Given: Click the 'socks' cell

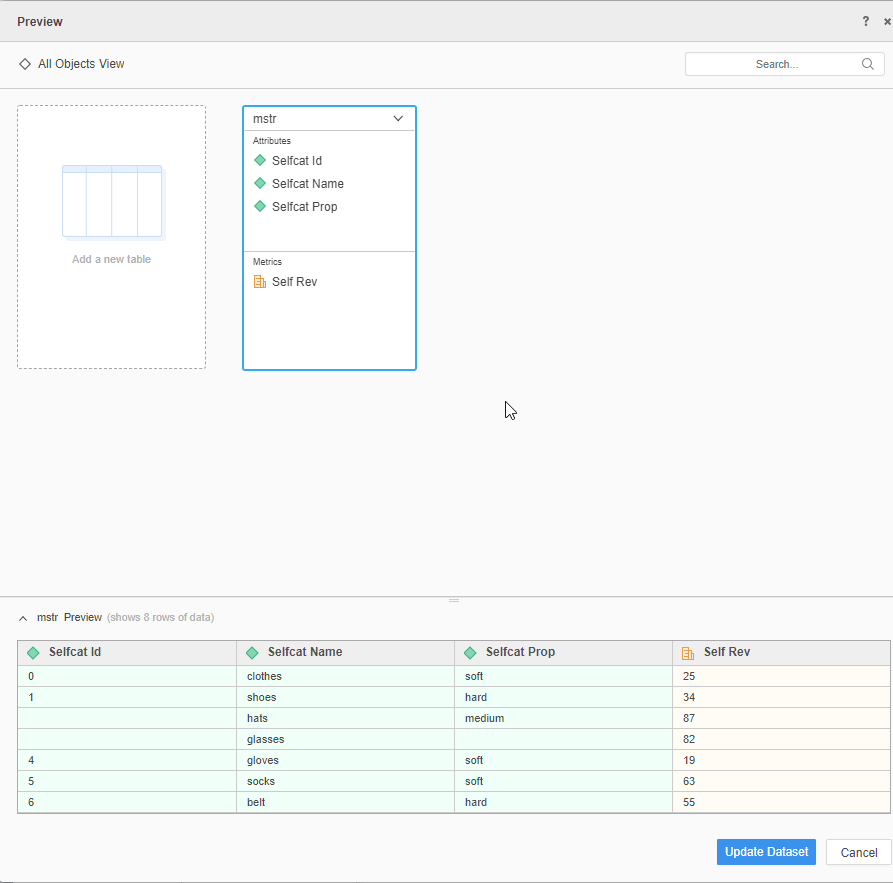Looking at the screenshot, I should pyautogui.click(x=346, y=782).
